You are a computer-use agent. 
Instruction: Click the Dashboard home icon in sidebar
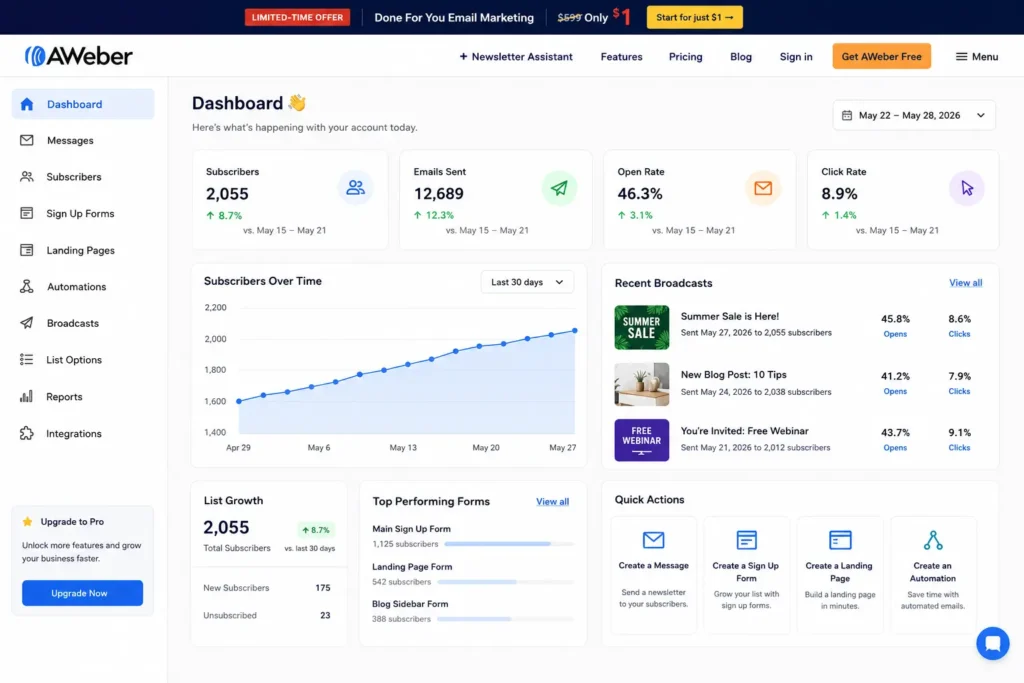pos(27,104)
